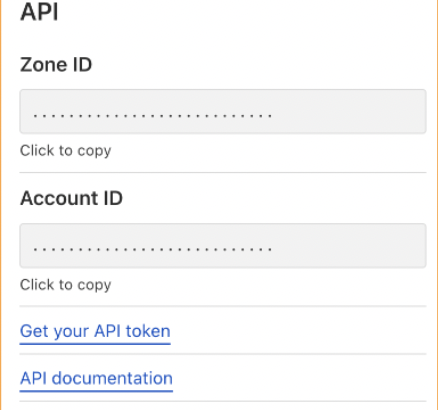Click the API section title
The image size is (438, 410).
pyautogui.click(x=39, y=12)
